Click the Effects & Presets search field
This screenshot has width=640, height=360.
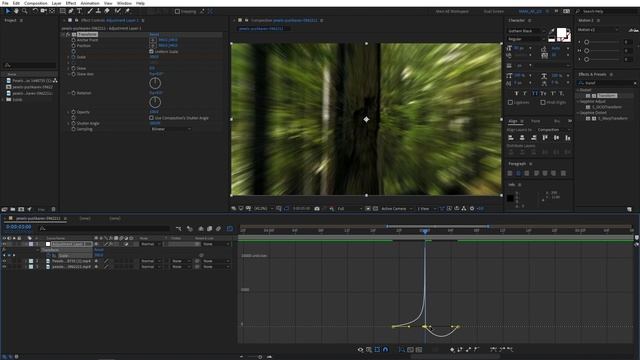607,83
